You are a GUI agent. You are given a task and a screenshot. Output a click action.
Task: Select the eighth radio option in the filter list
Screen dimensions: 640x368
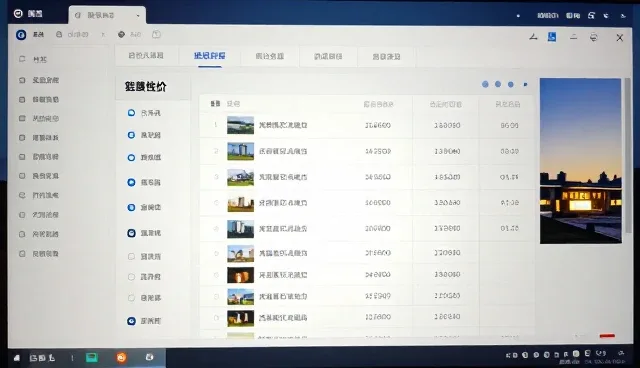click(x=131, y=277)
